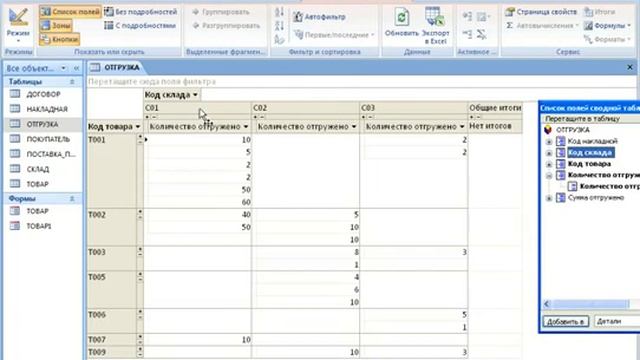Viewport: 640px width, 360px height.
Task: Open Страница свойств property sheet
Action: [541, 12]
